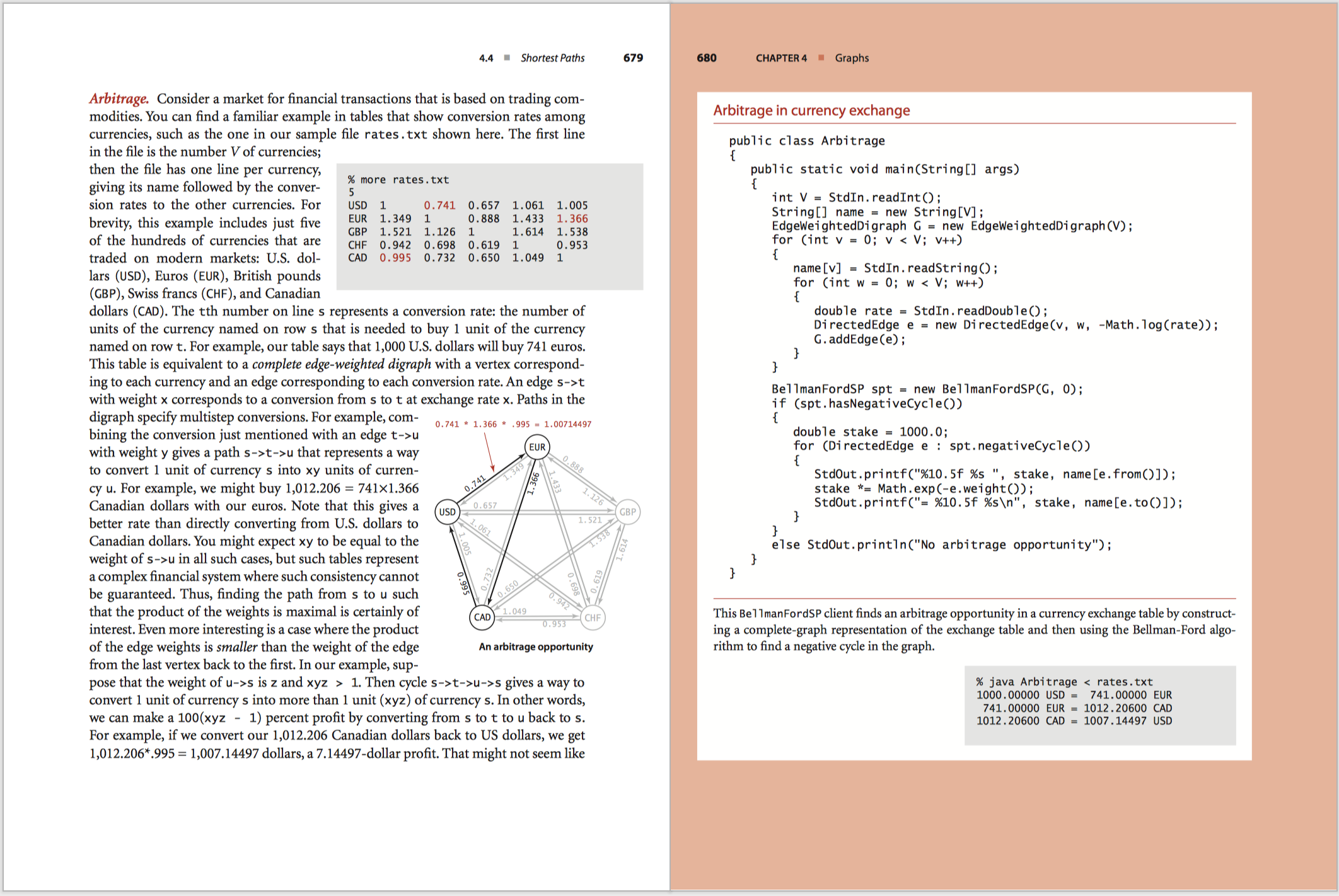The height and width of the screenshot is (896, 1339).
Task: Click the 'double stake = 1000.0;' code line
Action: coord(871,432)
